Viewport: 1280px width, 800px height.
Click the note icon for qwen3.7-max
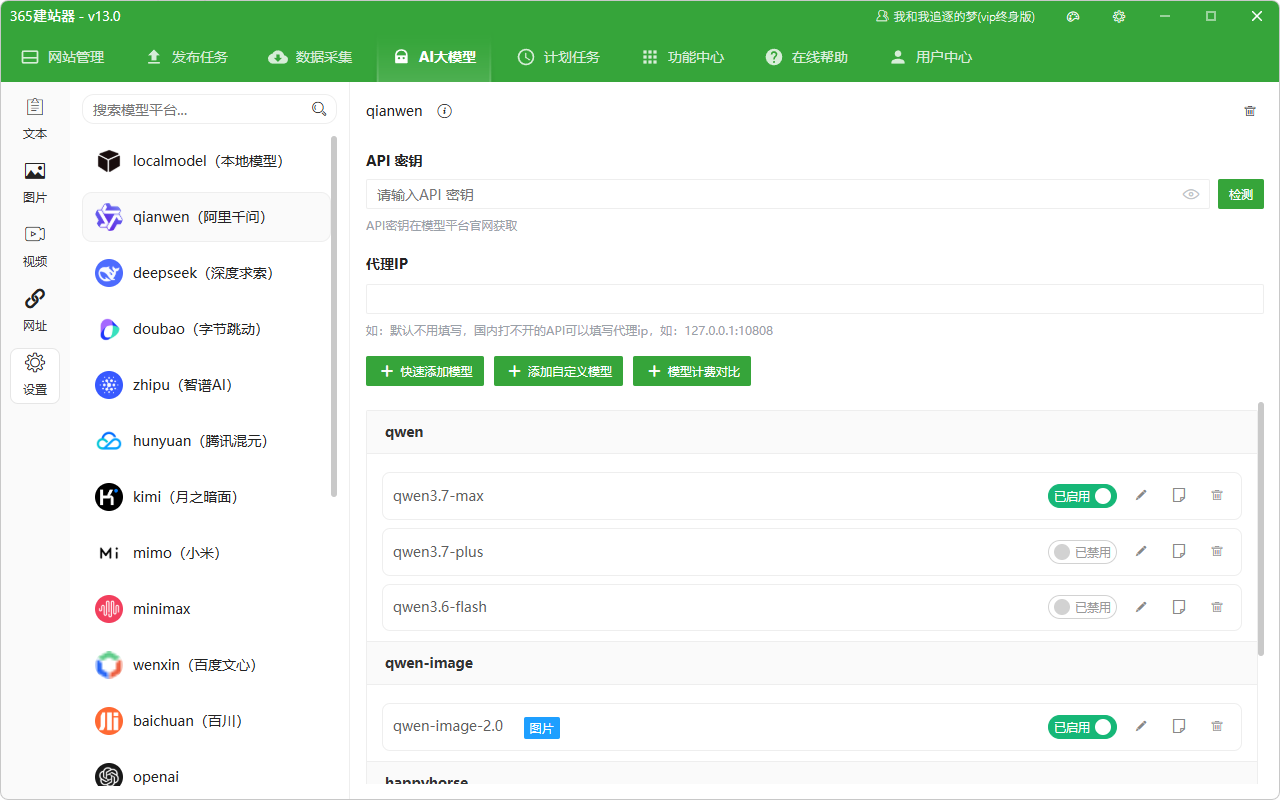(1179, 495)
